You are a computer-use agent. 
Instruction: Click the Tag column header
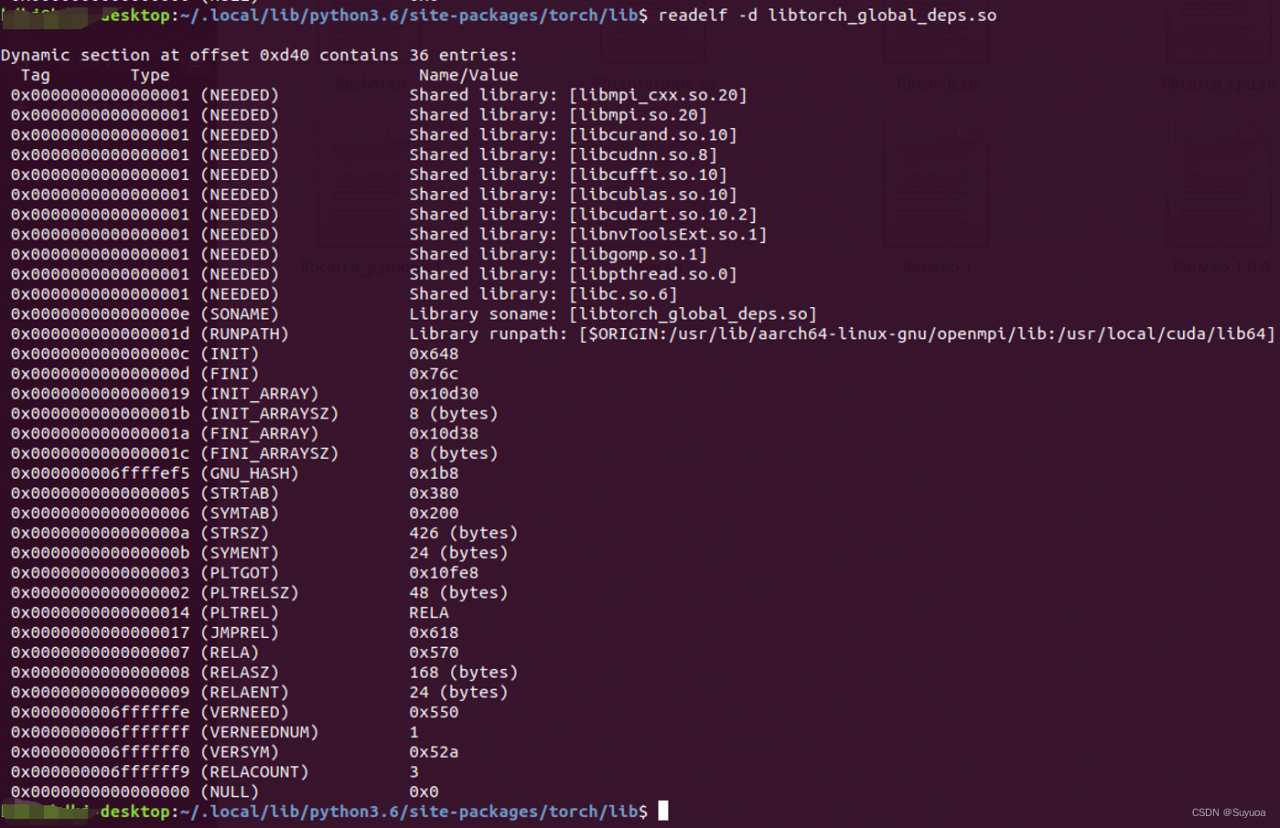pyautogui.click(x=35, y=75)
